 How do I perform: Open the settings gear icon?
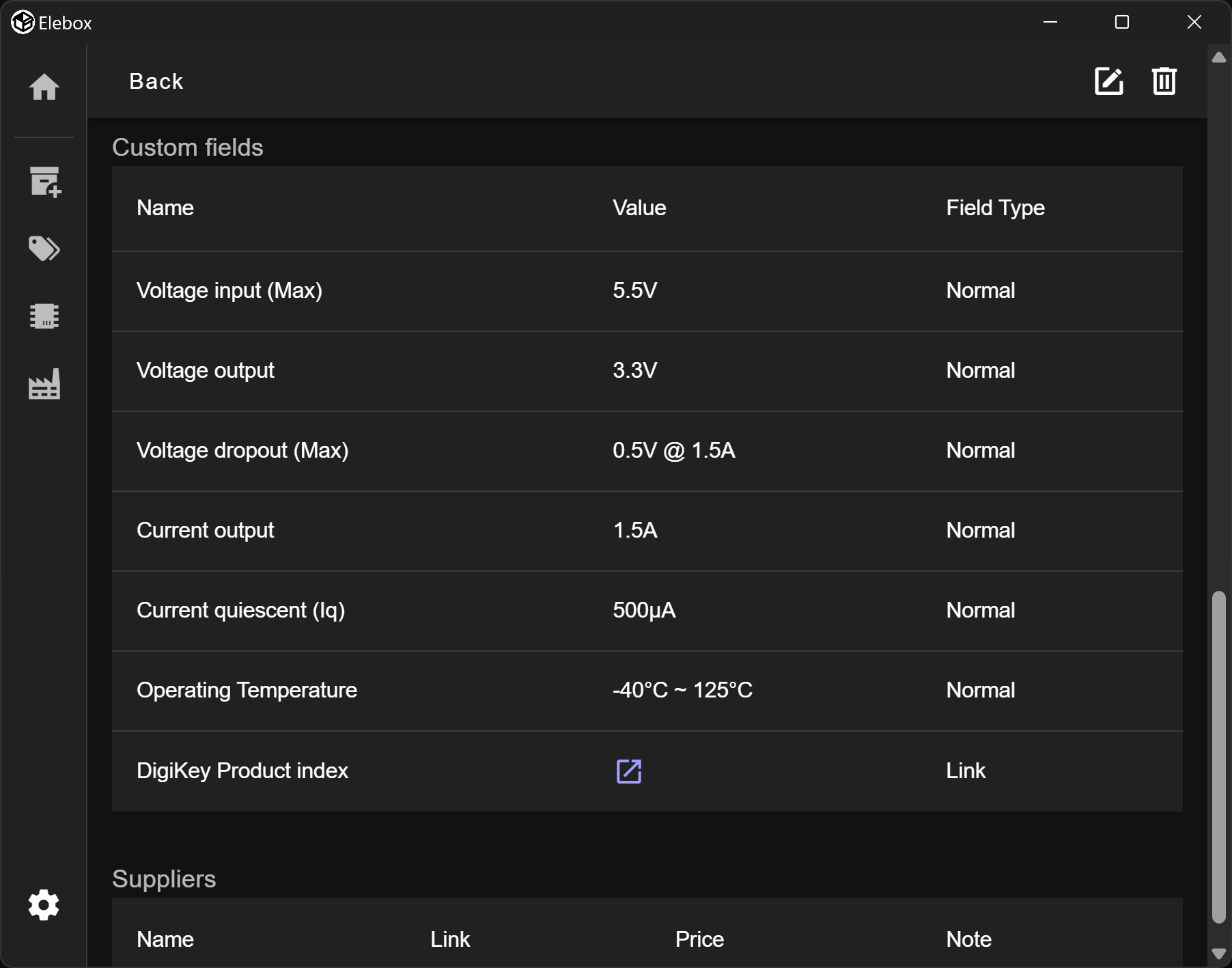(x=44, y=905)
